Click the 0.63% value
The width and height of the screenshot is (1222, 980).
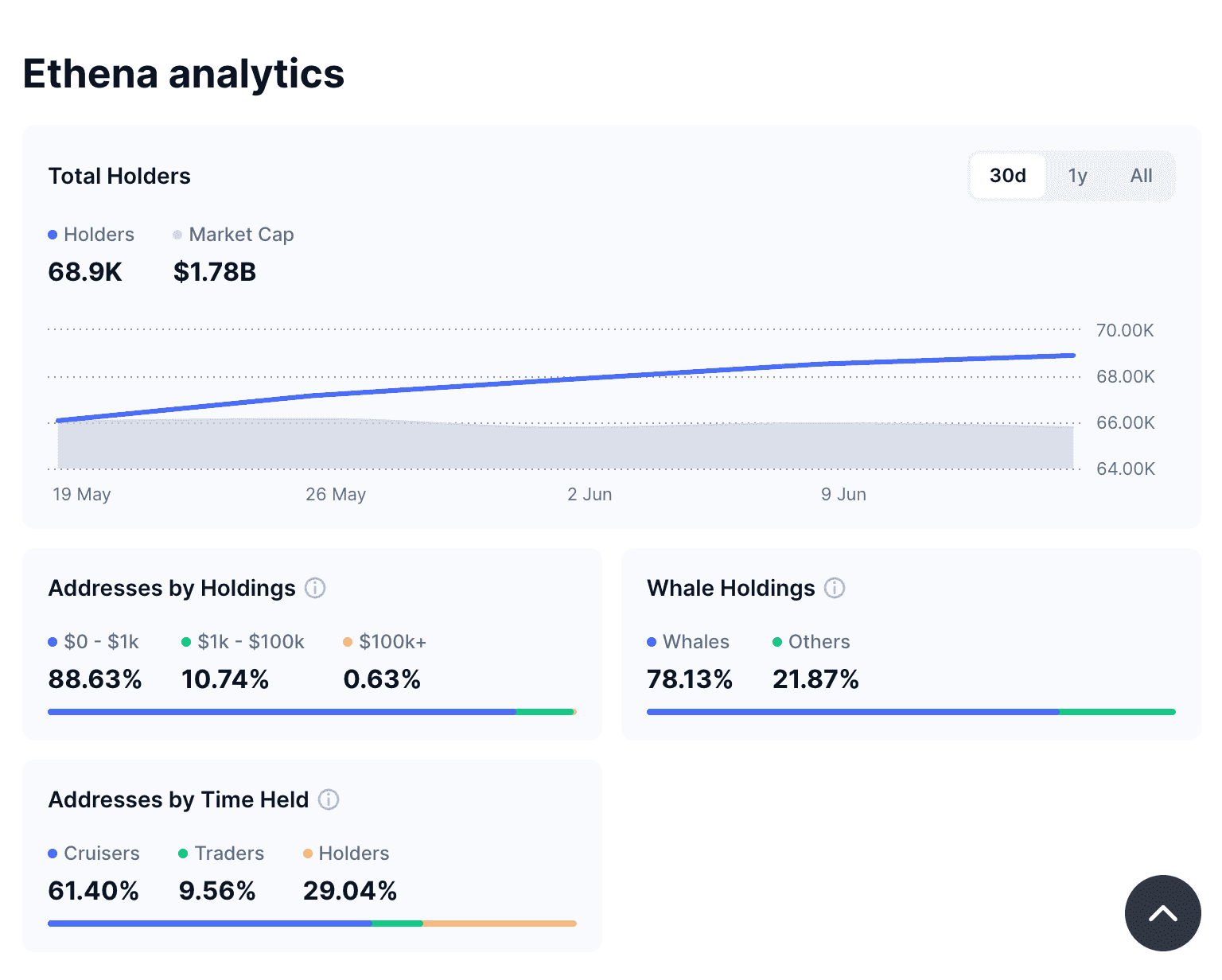click(x=382, y=679)
